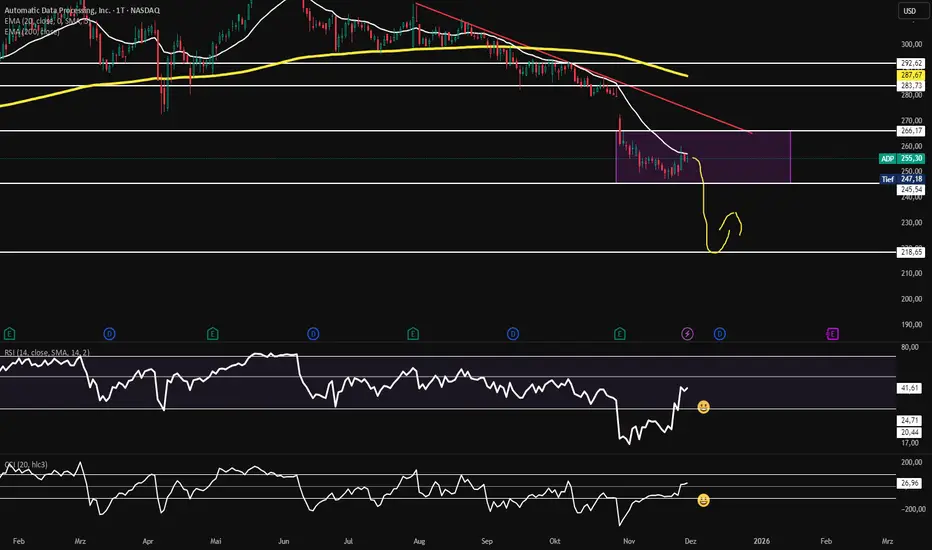The height and width of the screenshot is (550, 932).
Task: Click the earnings marker just before Nov
Action: (619, 334)
